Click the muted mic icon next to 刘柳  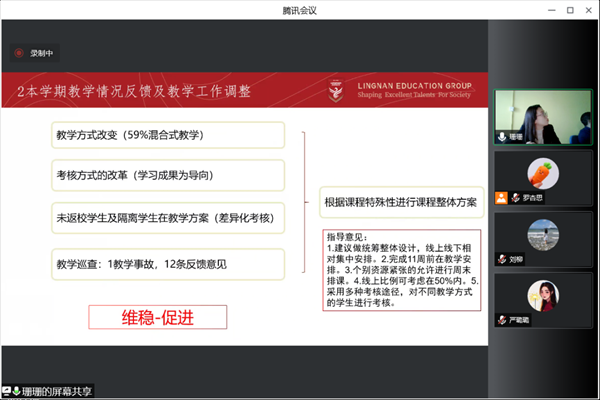point(502,258)
